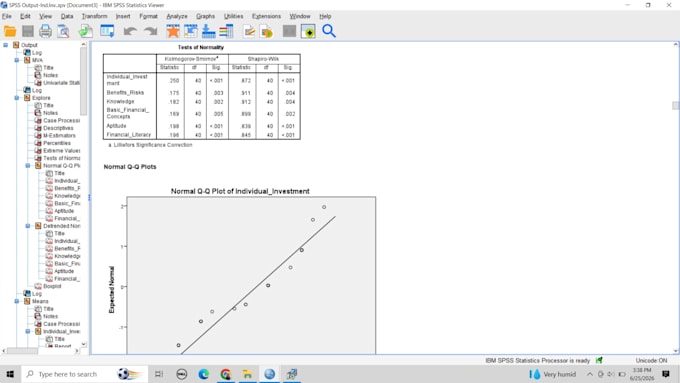Click the taskbar search box
This screenshot has height=383, width=680.
click(85, 374)
